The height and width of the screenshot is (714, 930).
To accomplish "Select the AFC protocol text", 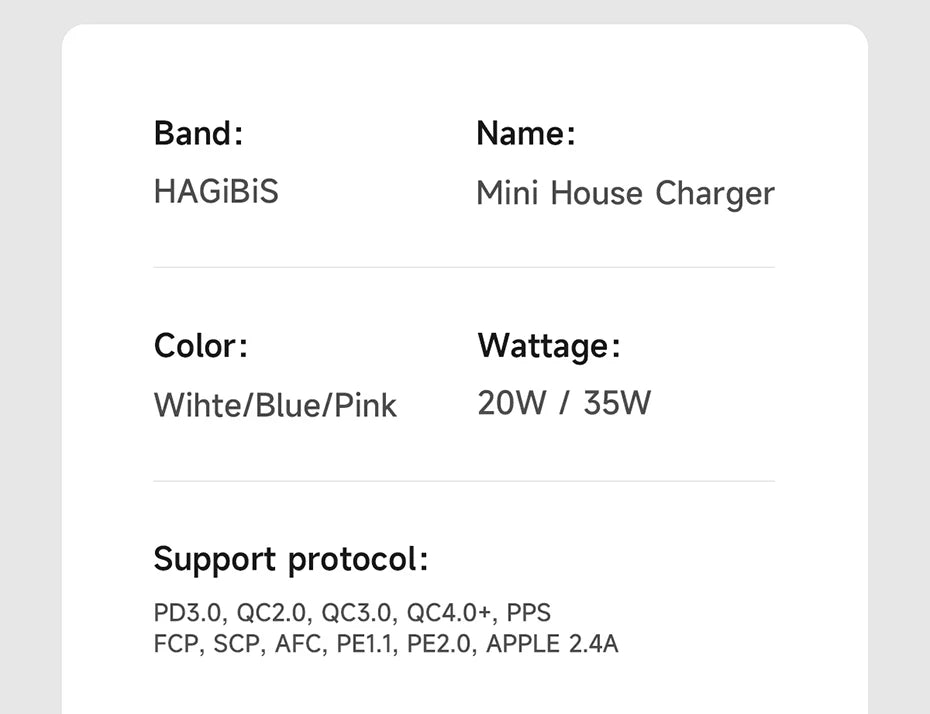I will [299, 643].
